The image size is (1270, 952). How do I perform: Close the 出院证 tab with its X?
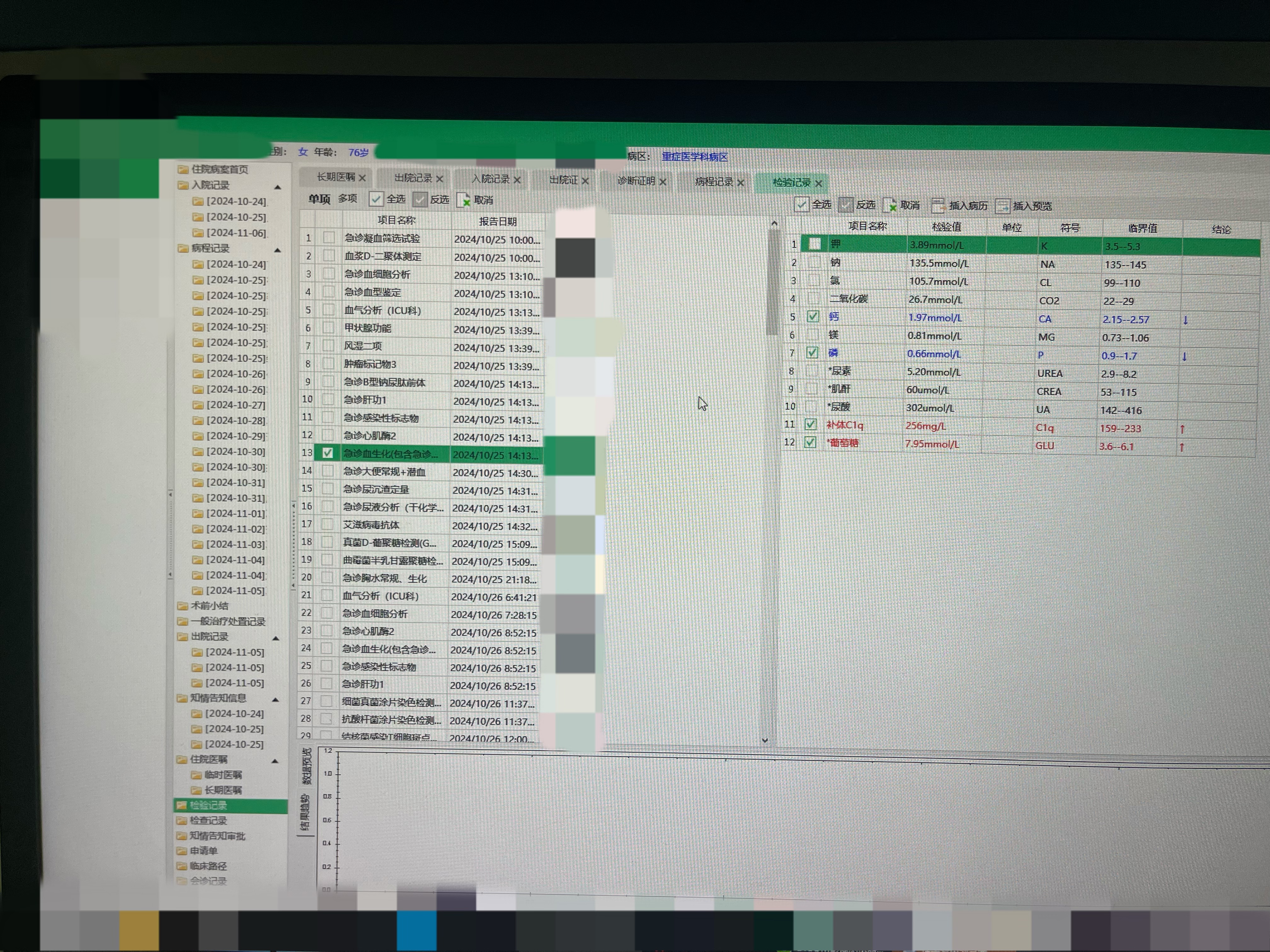click(585, 181)
